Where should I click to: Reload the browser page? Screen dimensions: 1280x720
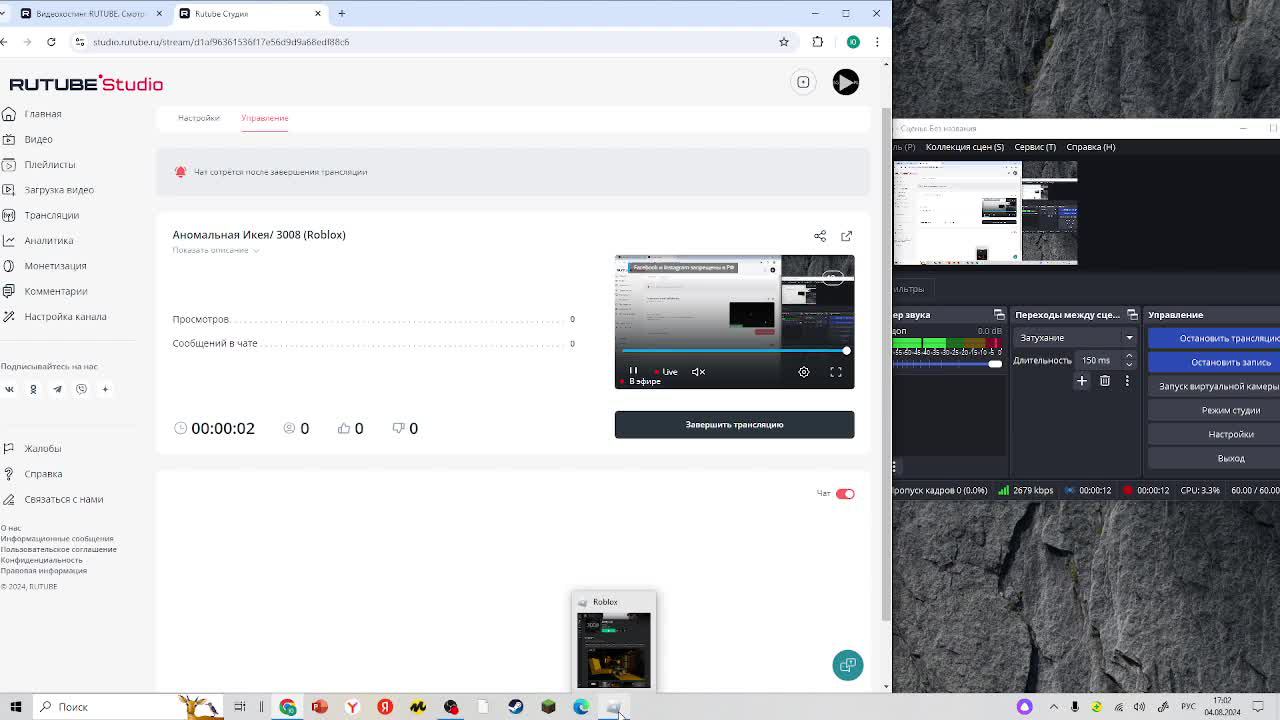[51, 42]
